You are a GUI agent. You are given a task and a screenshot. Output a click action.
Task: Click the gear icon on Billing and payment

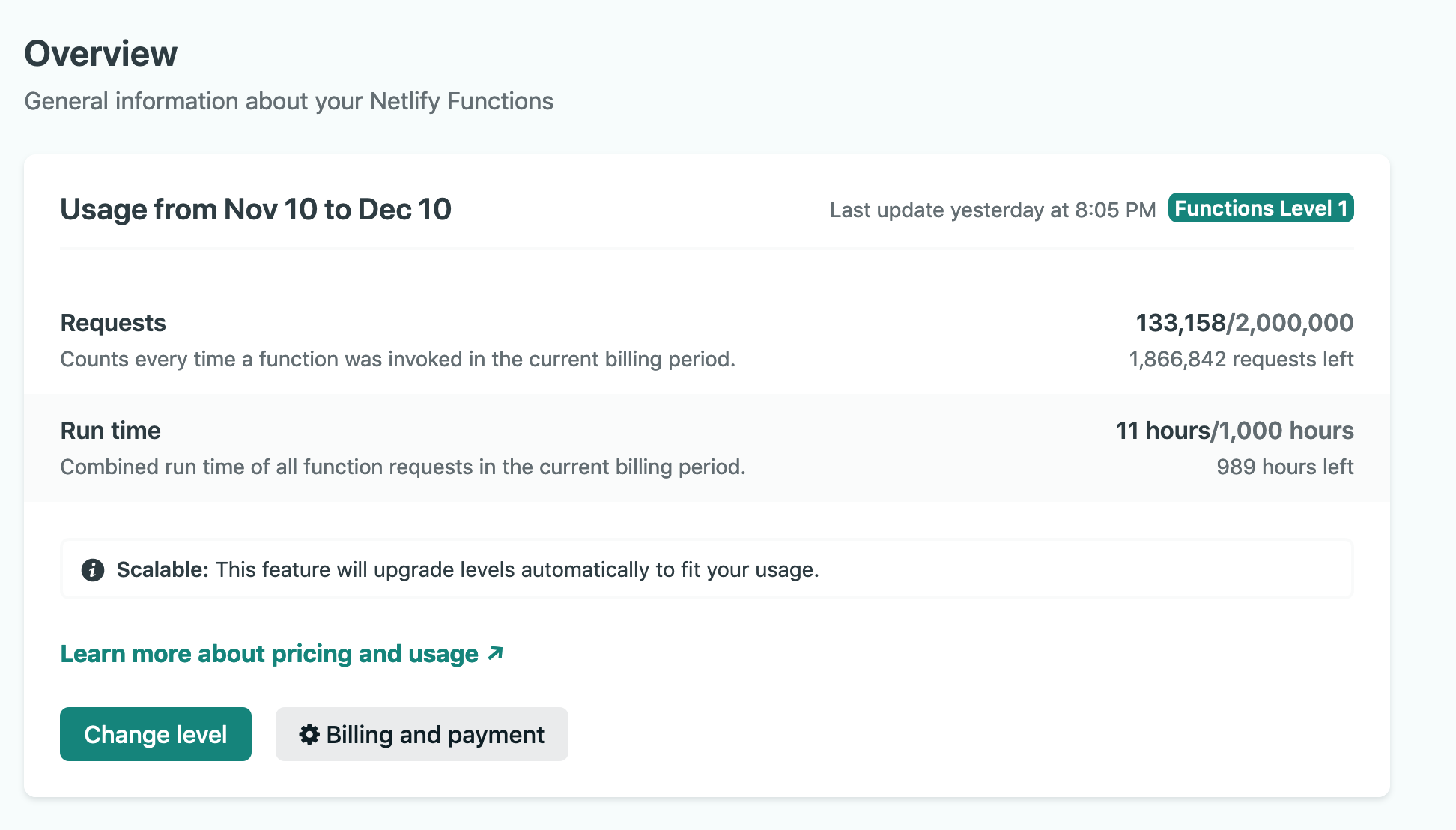point(309,734)
